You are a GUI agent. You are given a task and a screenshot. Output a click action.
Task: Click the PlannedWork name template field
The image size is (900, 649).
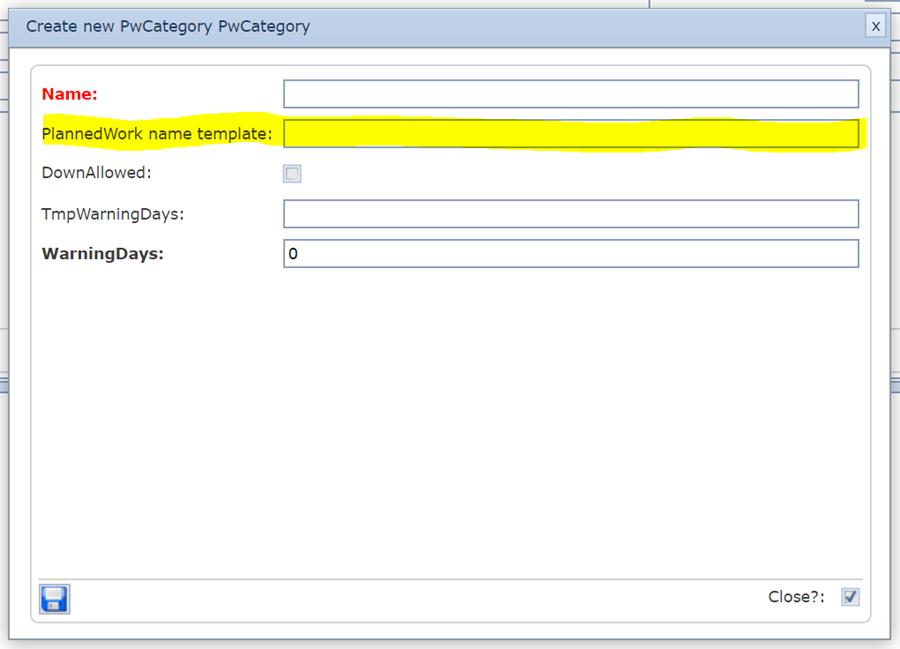pyautogui.click(x=570, y=134)
